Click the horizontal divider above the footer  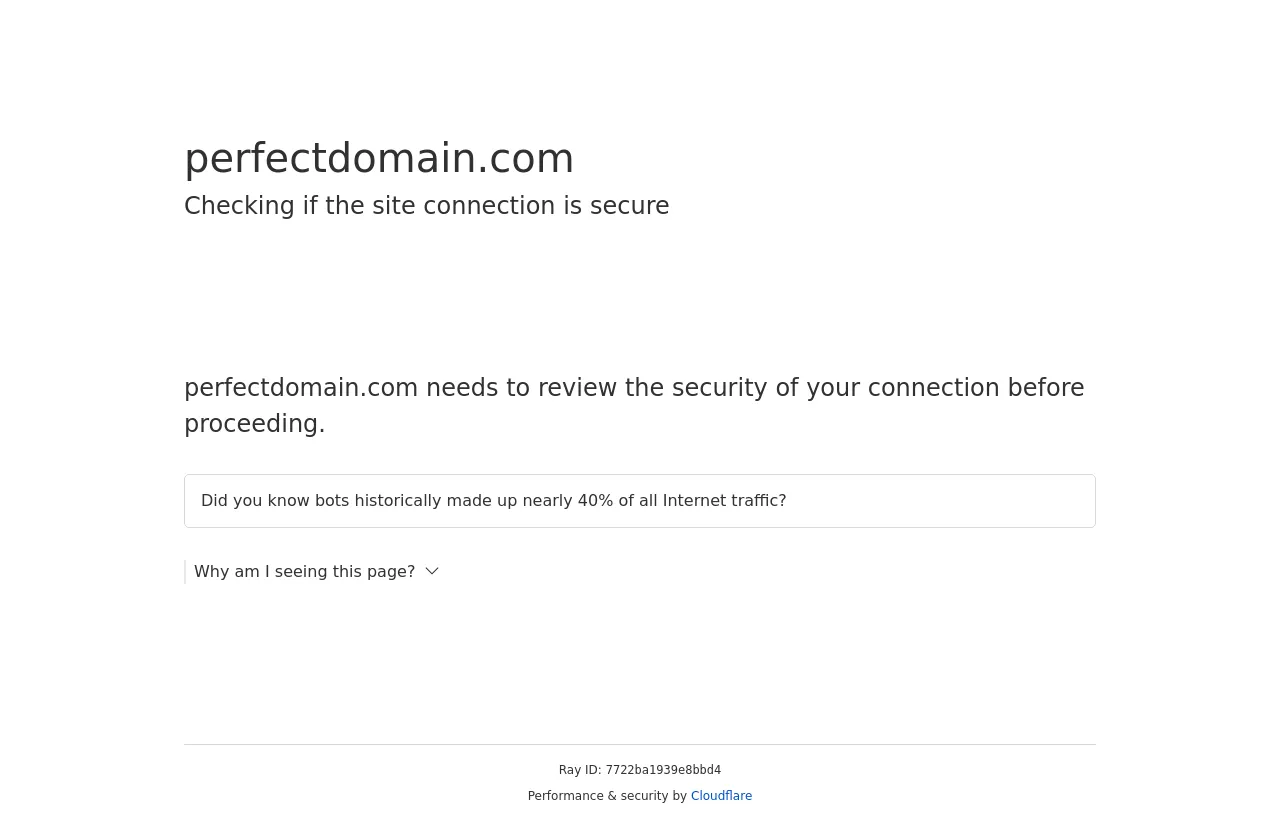[x=640, y=744]
